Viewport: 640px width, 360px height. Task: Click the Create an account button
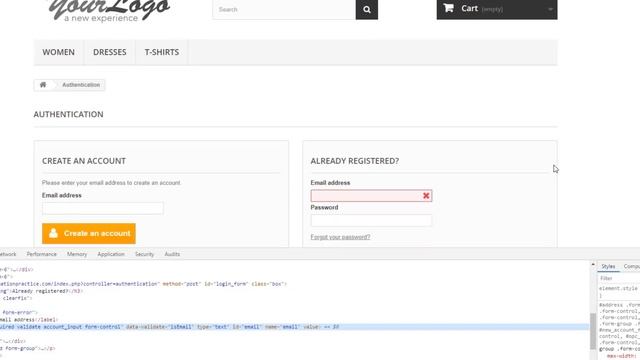pyautogui.click(x=89, y=233)
